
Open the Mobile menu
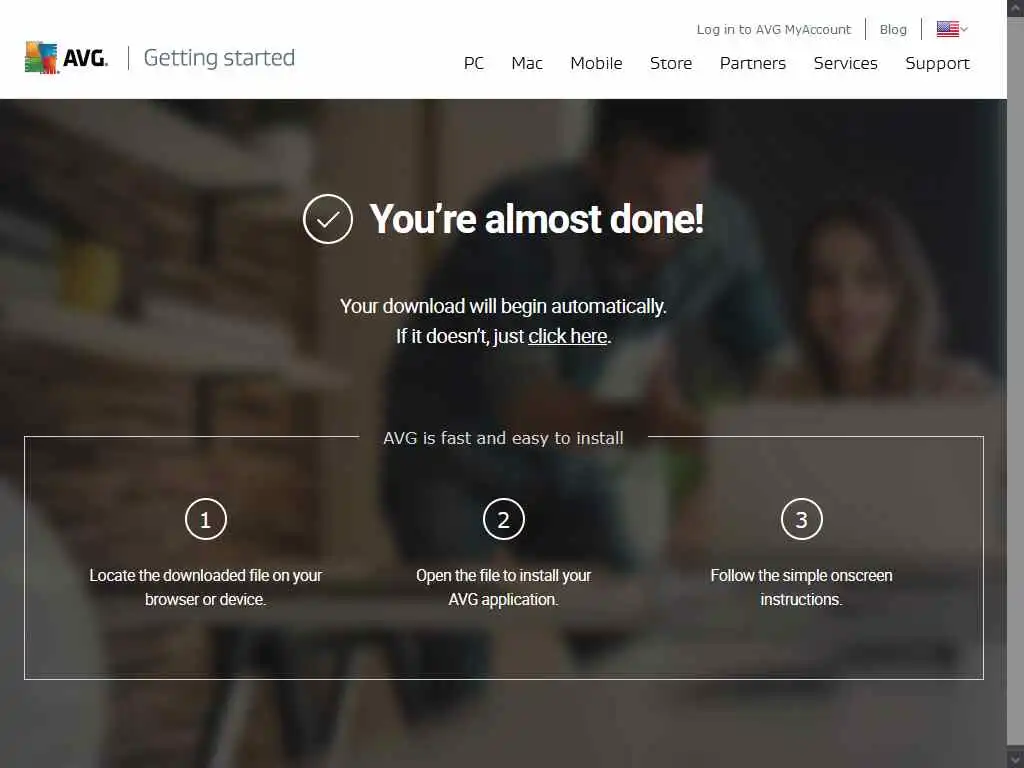tap(596, 63)
